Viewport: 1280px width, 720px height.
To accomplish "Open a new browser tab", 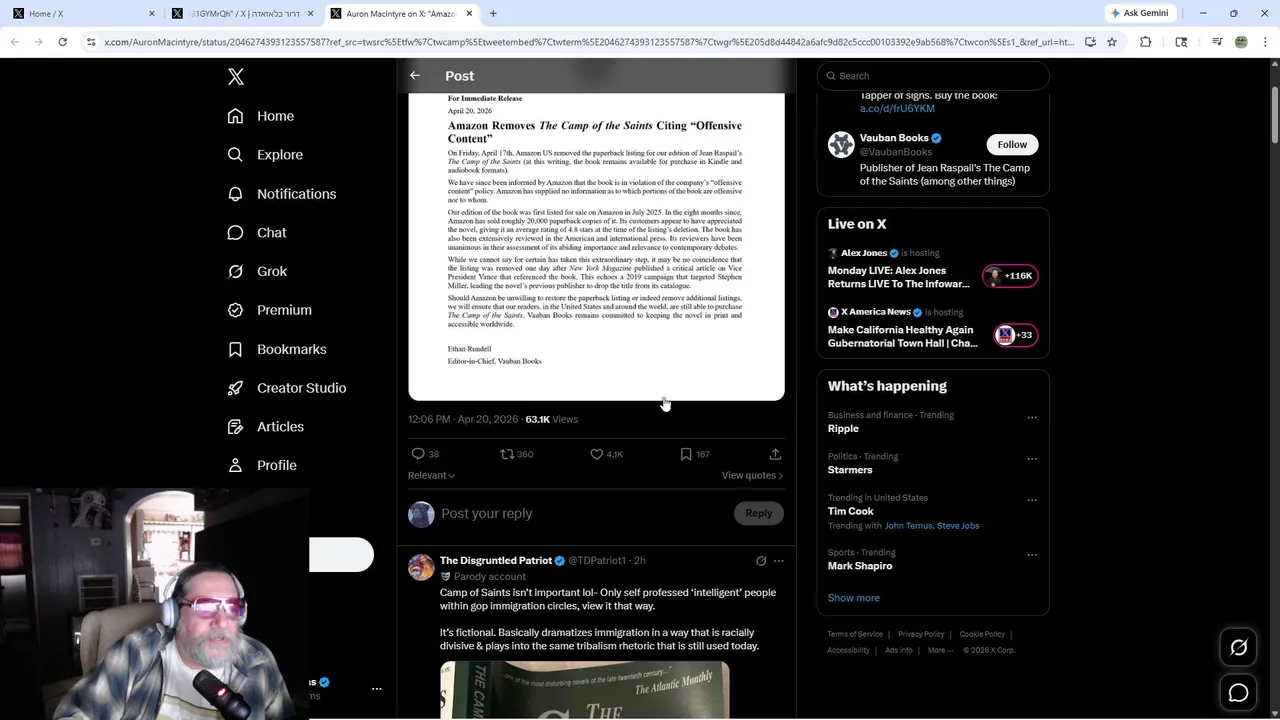I will (x=493, y=14).
